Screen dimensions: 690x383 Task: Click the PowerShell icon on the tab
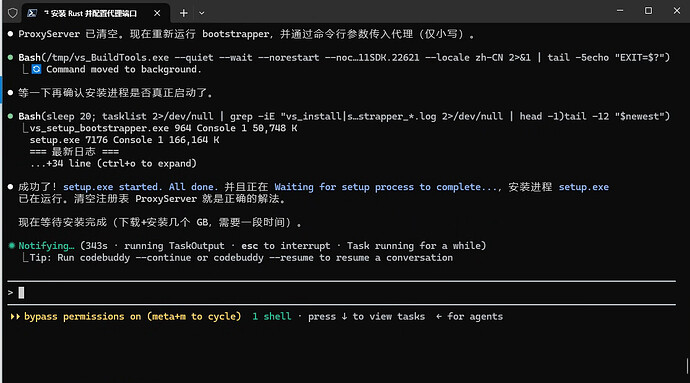point(32,13)
